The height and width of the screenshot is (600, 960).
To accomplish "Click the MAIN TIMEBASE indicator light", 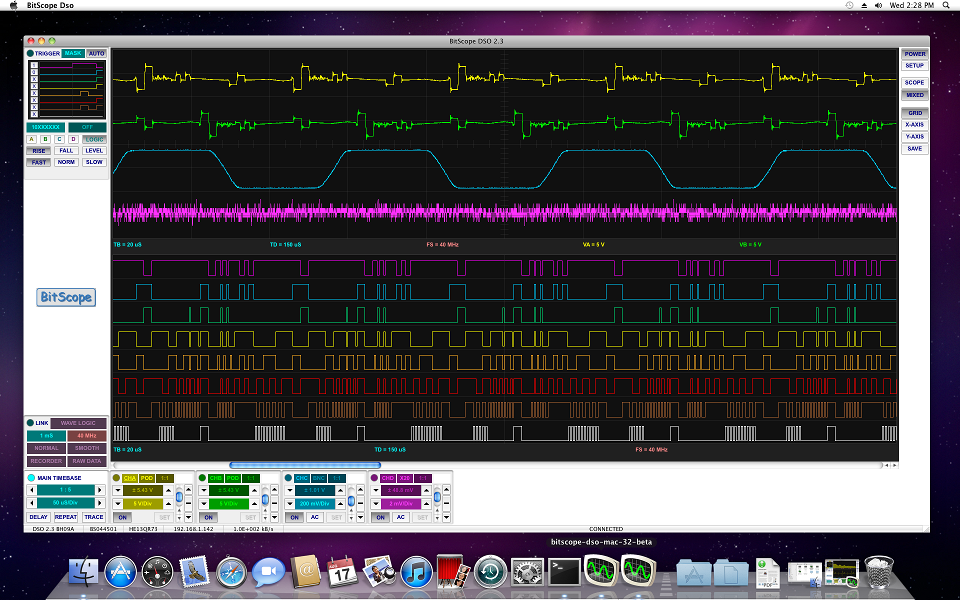I will coord(31,478).
